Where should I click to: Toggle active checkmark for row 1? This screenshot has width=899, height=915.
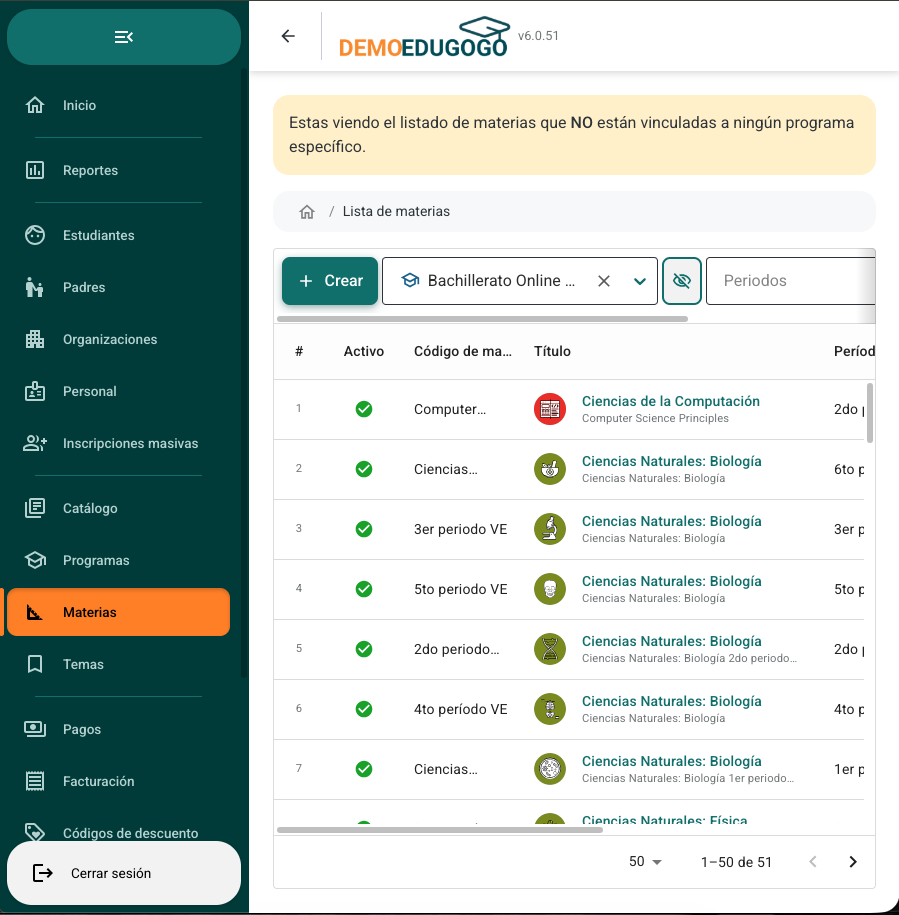(364, 409)
